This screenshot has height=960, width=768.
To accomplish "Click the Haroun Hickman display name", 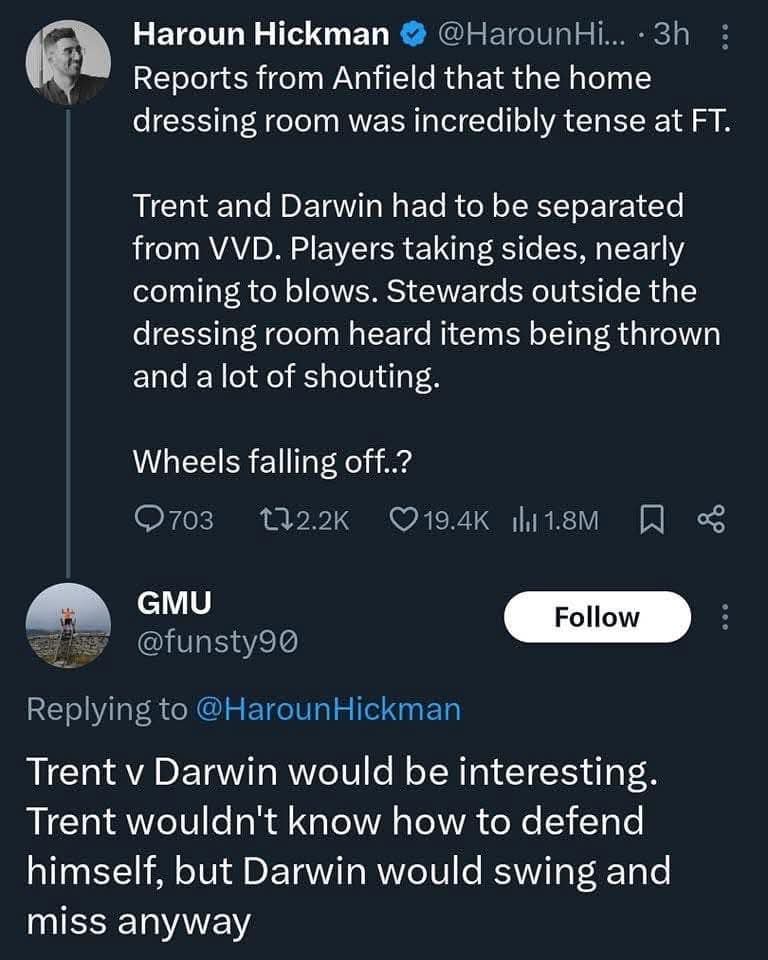I will tap(262, 35).
